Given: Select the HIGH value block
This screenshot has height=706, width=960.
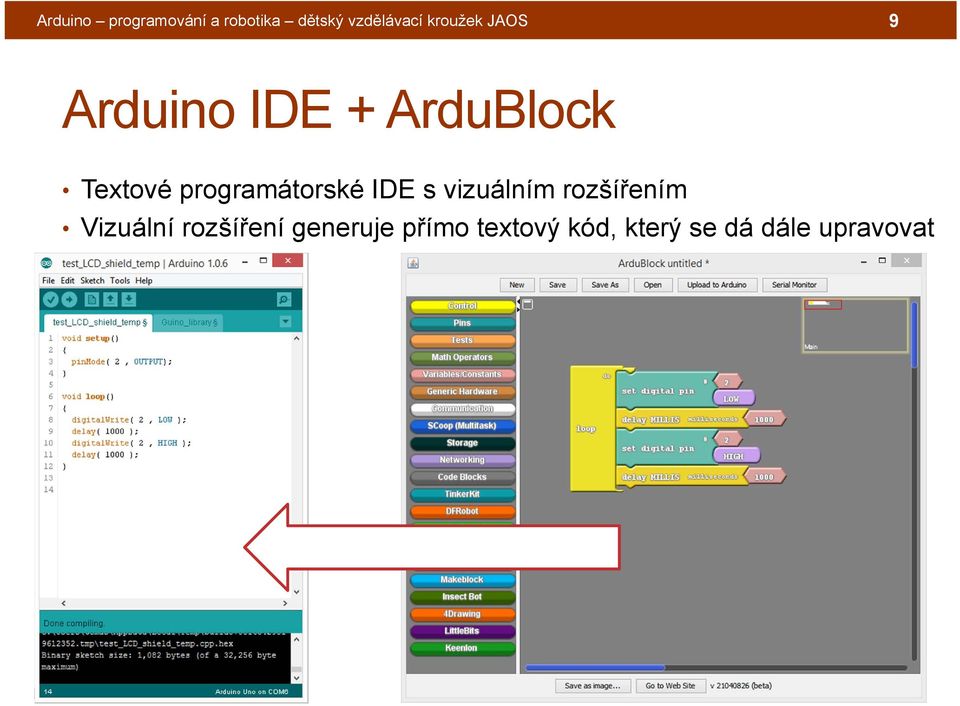Looking at the screenshot, I should point(735,456).
